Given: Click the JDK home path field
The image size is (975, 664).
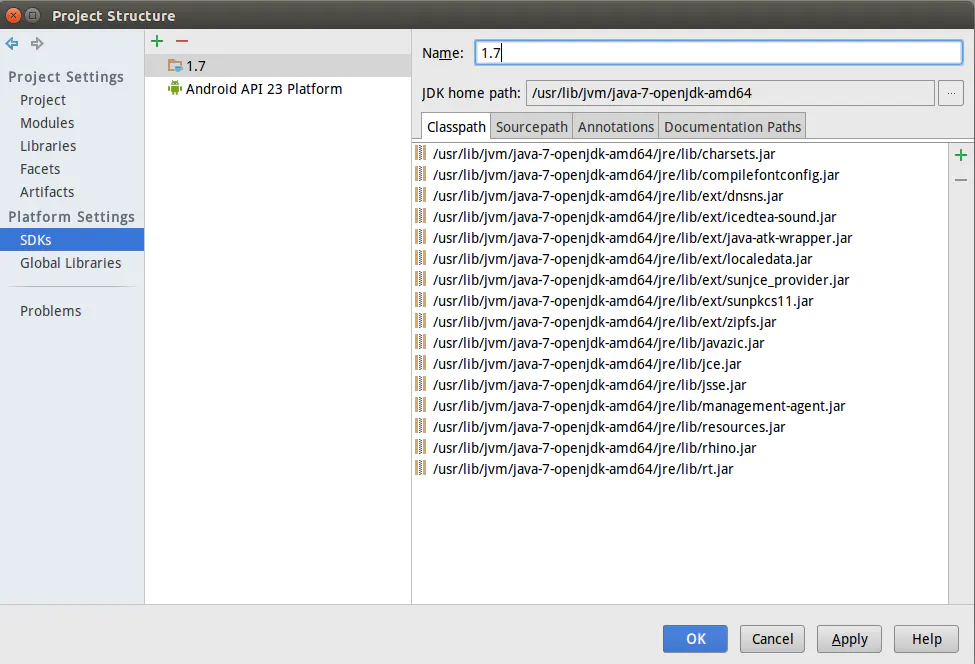Looking at the screenshot, I should pyautogui.click(x=730, y=93).
